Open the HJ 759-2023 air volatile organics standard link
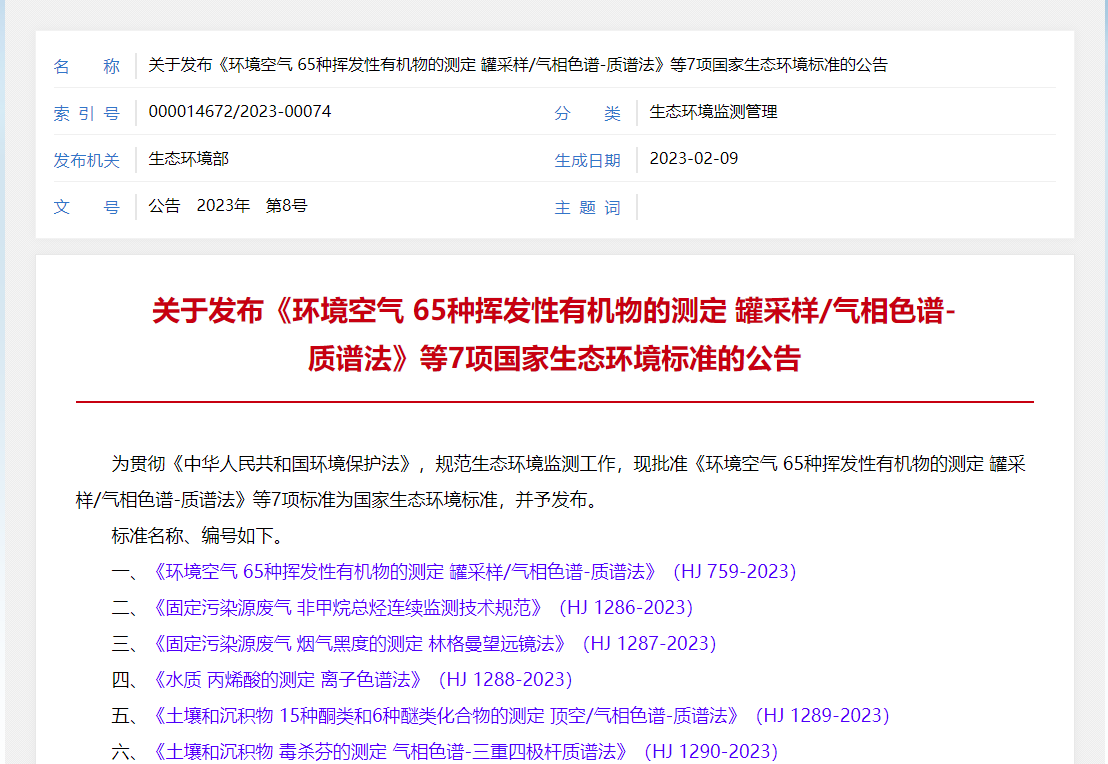 click(472, 572)
